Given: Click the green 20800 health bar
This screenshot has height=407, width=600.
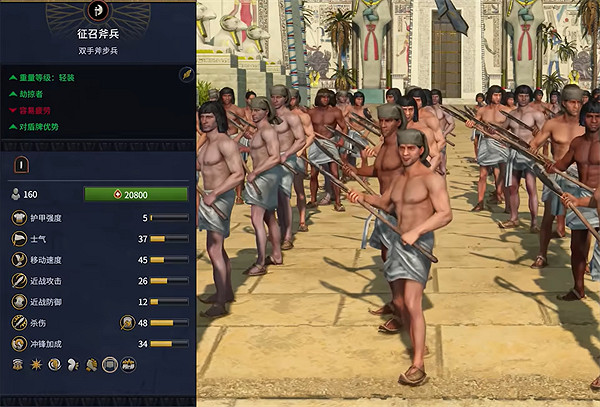Looking at the screenshot, I should coord(136,194).
